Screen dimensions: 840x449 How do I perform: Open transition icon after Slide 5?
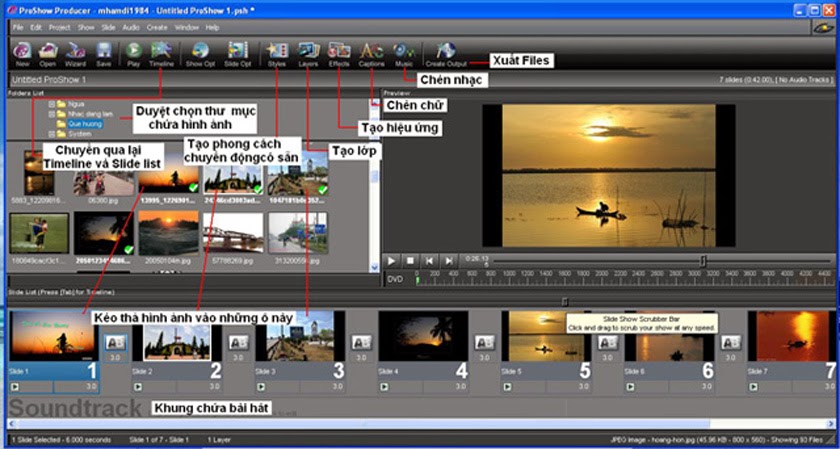click(608, 342)
